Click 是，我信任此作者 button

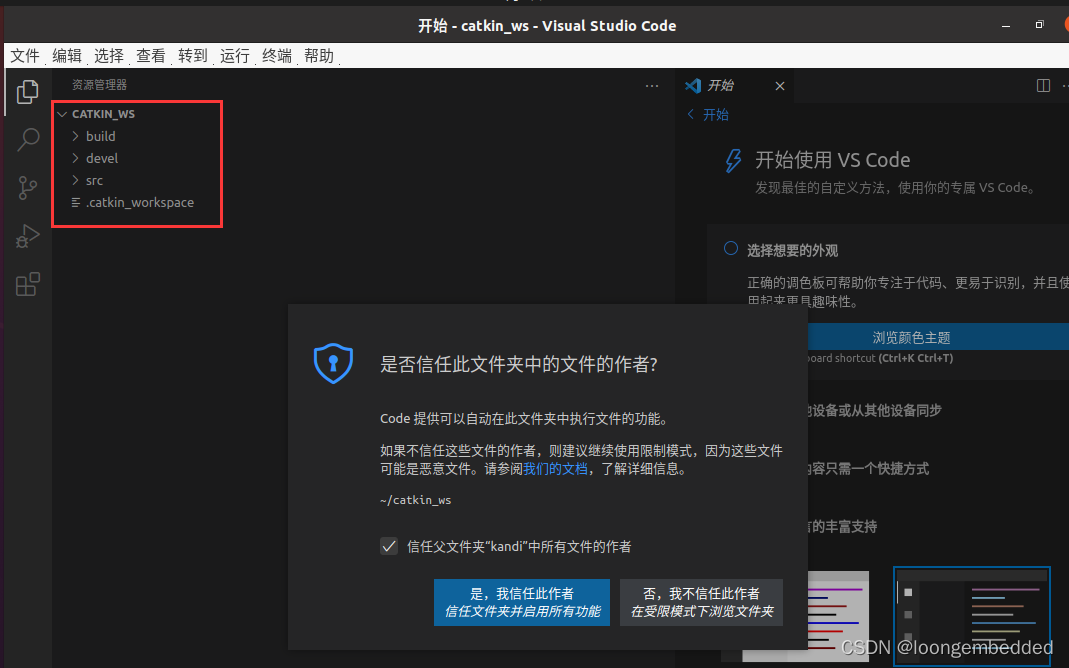click(x=521, y=602)
